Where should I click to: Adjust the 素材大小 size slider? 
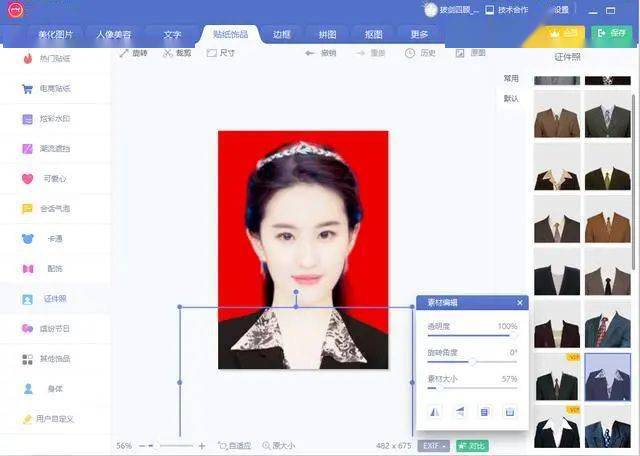point(472,388)
